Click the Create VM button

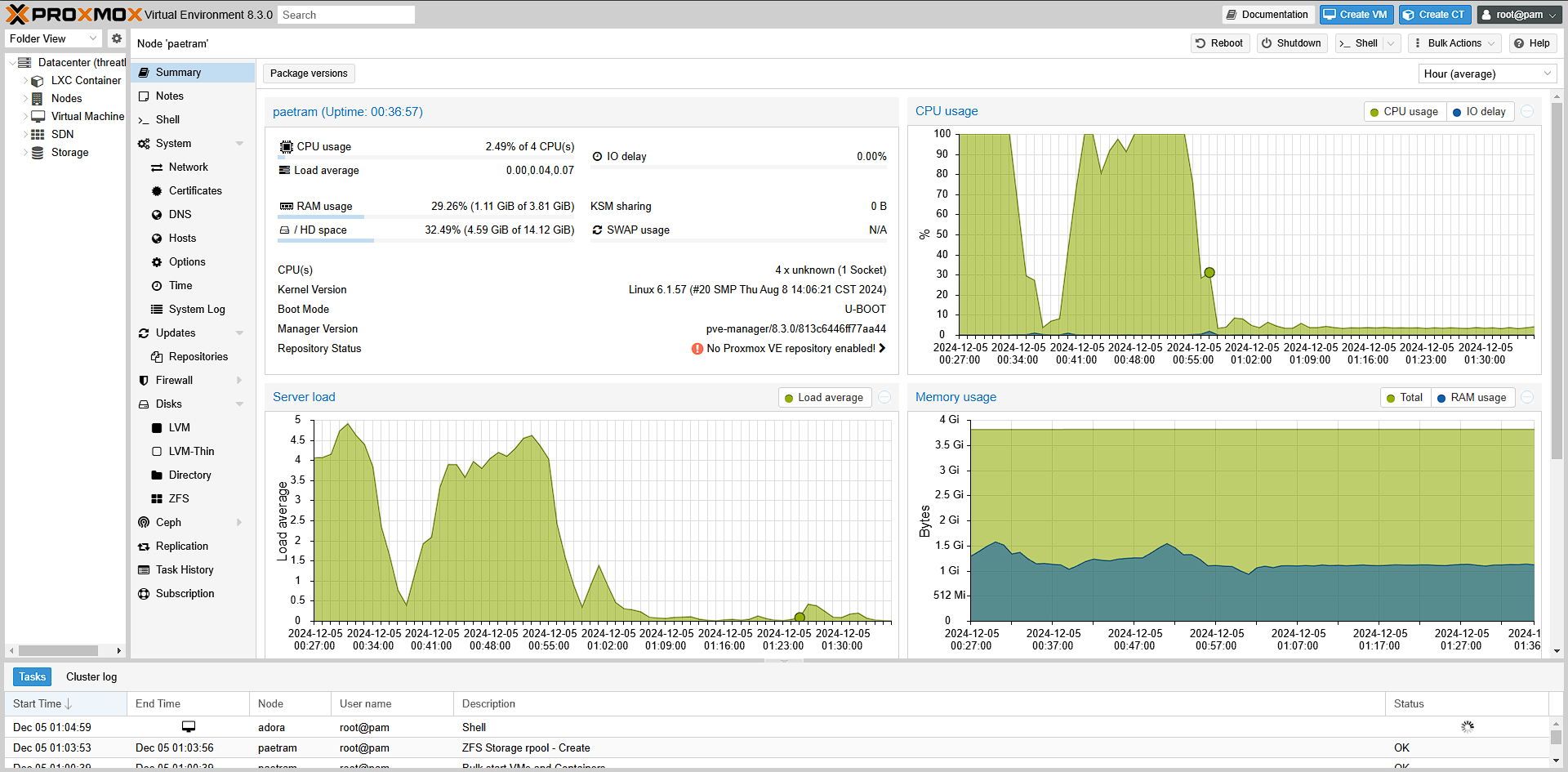click(x=1356, y=15)
